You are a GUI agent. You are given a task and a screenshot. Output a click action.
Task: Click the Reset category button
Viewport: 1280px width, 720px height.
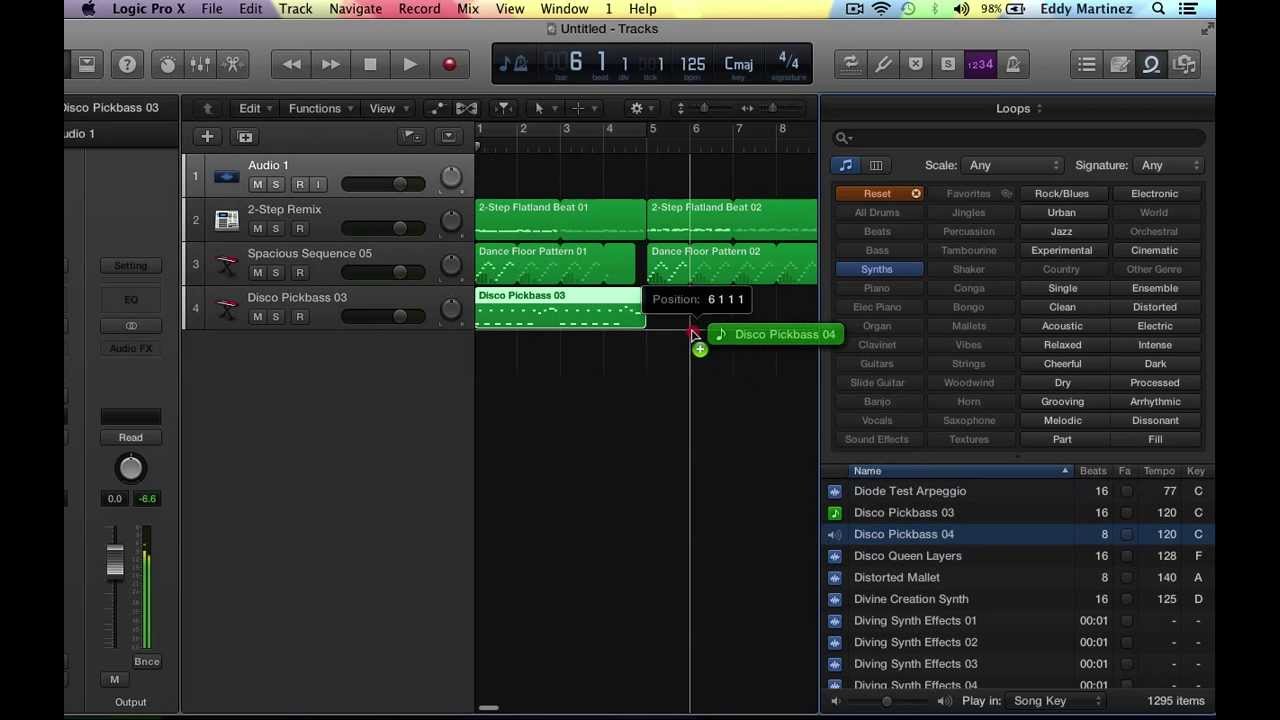(x=879, y=194)
